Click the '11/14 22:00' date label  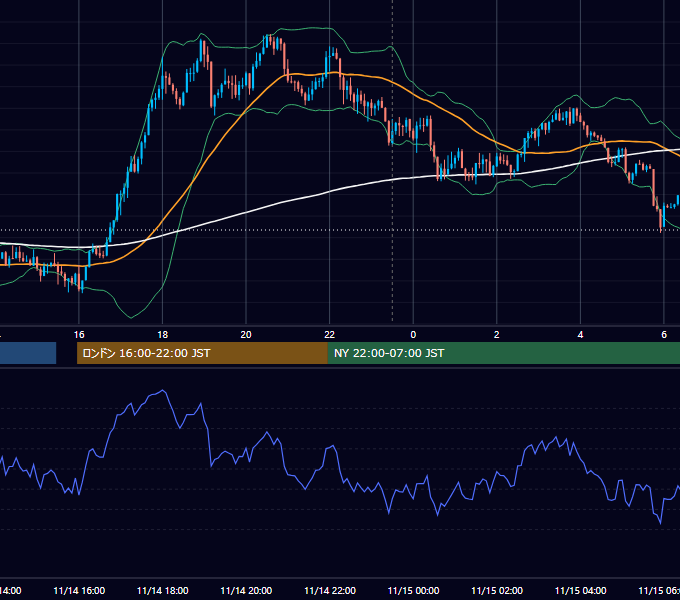[x=330, y=590]
